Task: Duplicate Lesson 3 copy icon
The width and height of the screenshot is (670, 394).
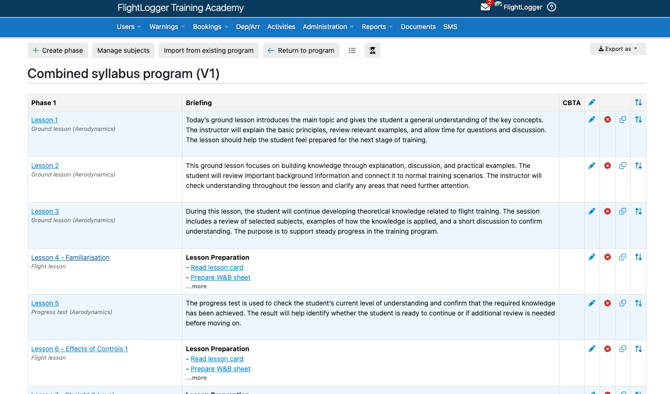Action: 623,211
